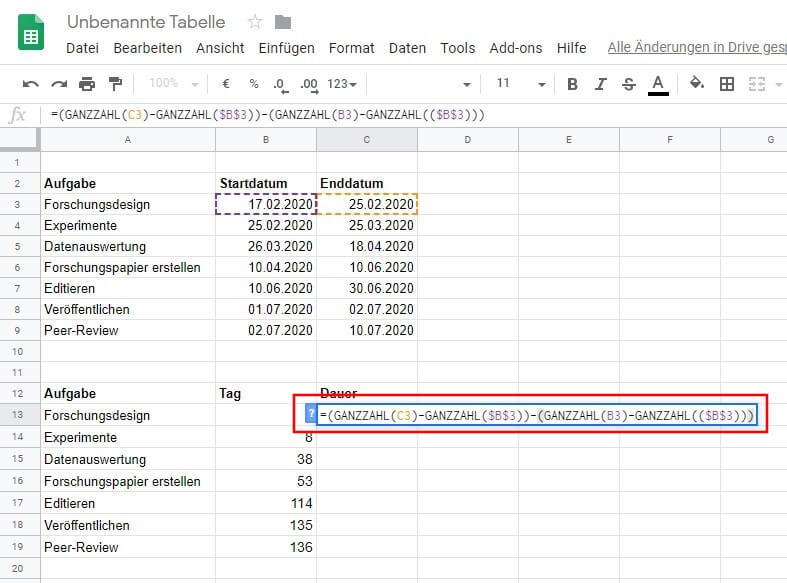This screenshot has width=787, height=583.
Task: Select column A header
Action: (128, 139)
